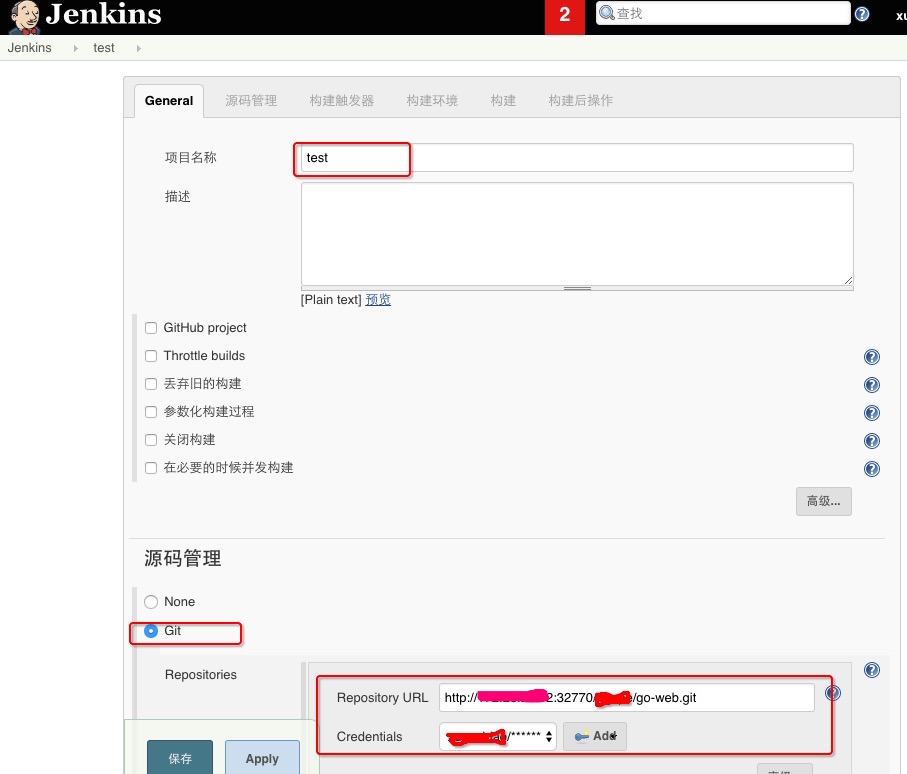
Task: Open the Credentials dropdown selector
Action: point(497,736)
